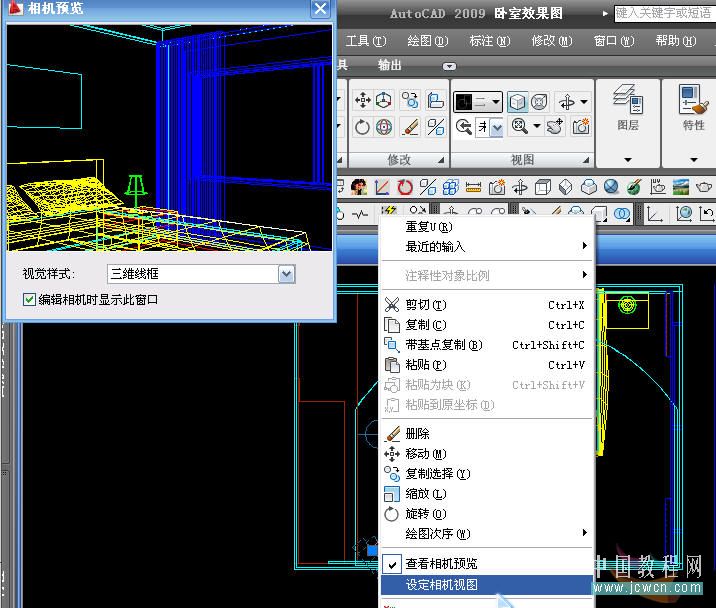Toggle 编辑相机时显示此窗口 checkbox

pos(29,299)
